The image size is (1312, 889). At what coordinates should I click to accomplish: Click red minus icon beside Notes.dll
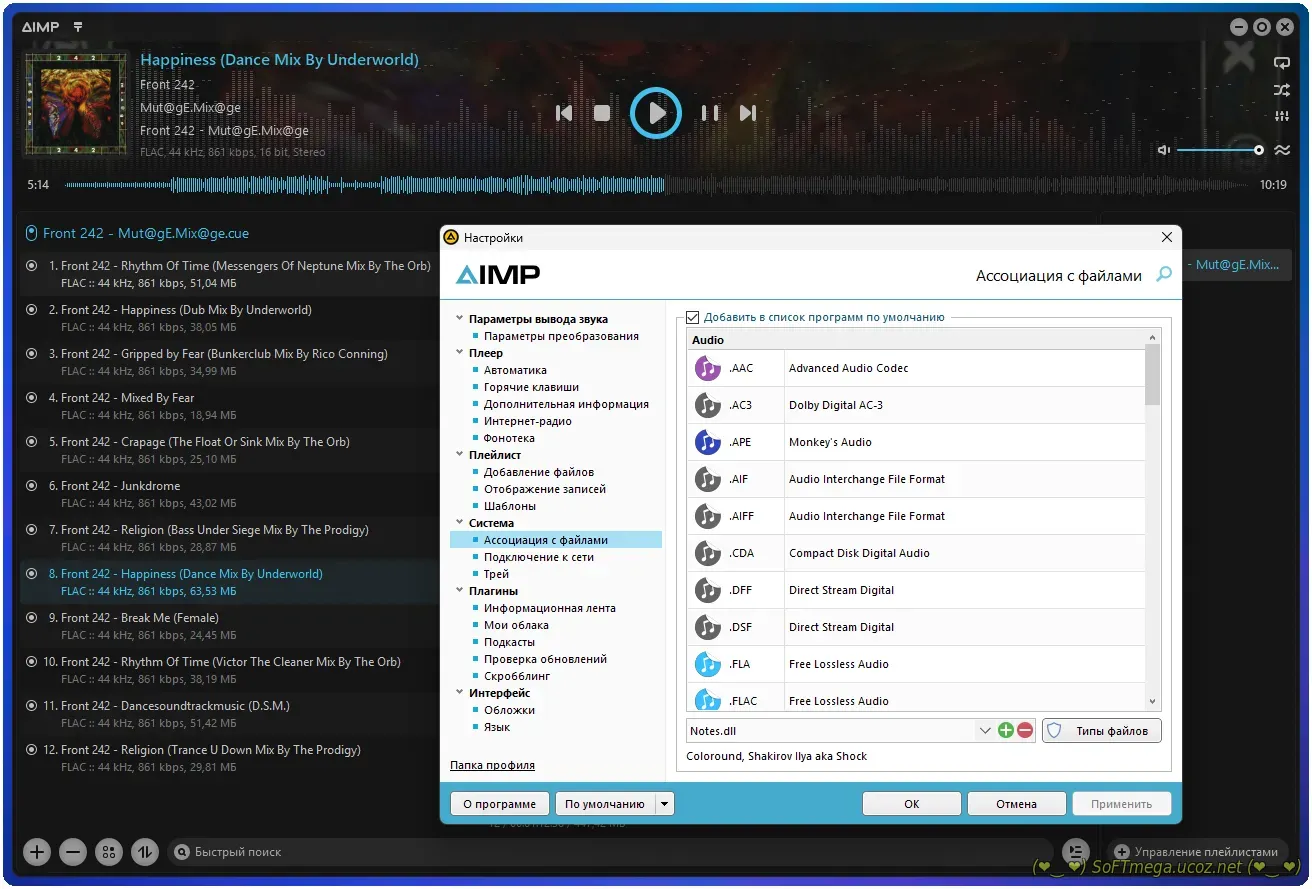[1025, 731]
